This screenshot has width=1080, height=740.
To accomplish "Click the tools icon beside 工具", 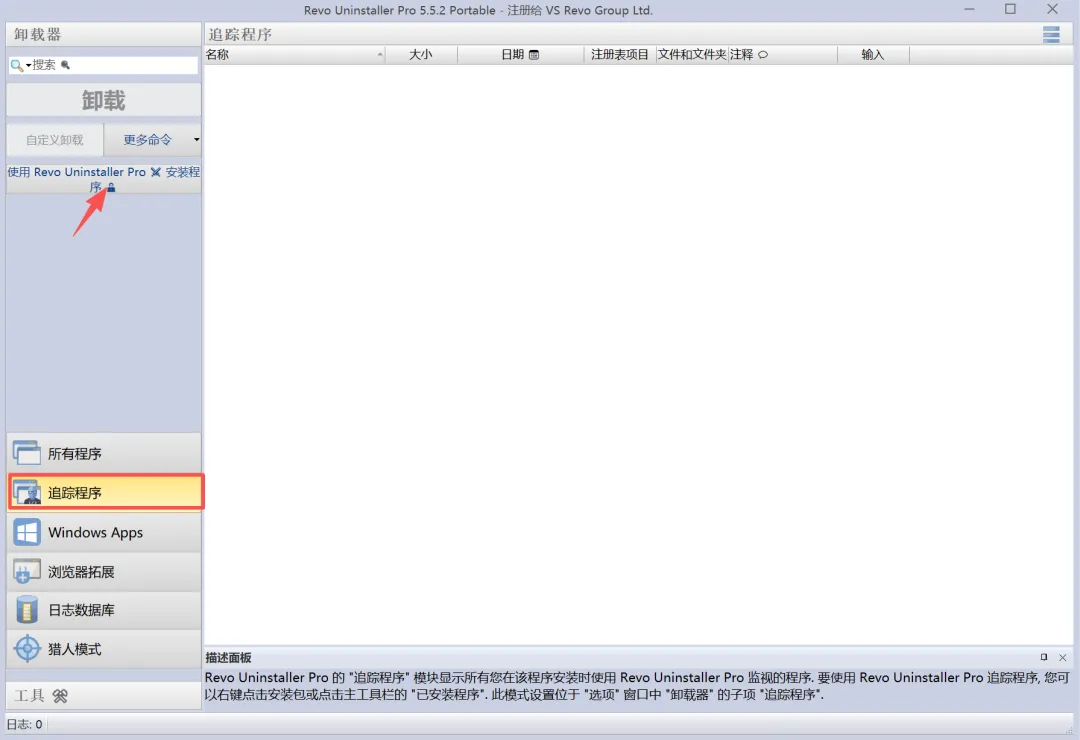I will (x=60, y=697).
